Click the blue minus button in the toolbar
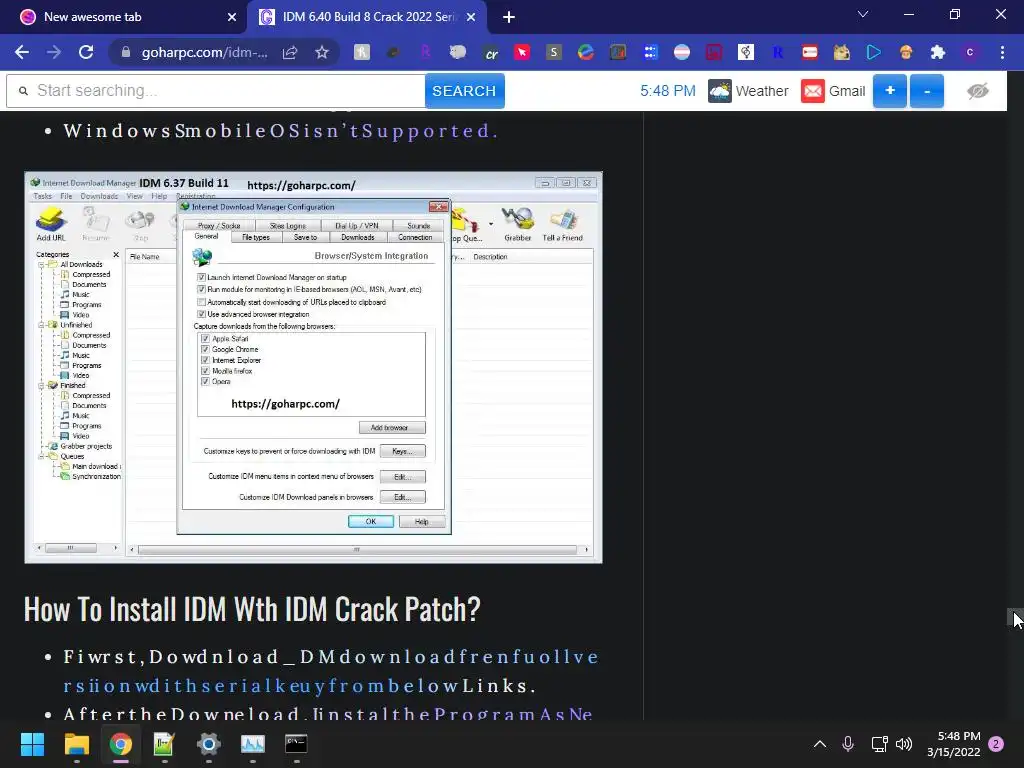Image resolution: width=1024 pixels, height=768 pixels. coord(927,91)
